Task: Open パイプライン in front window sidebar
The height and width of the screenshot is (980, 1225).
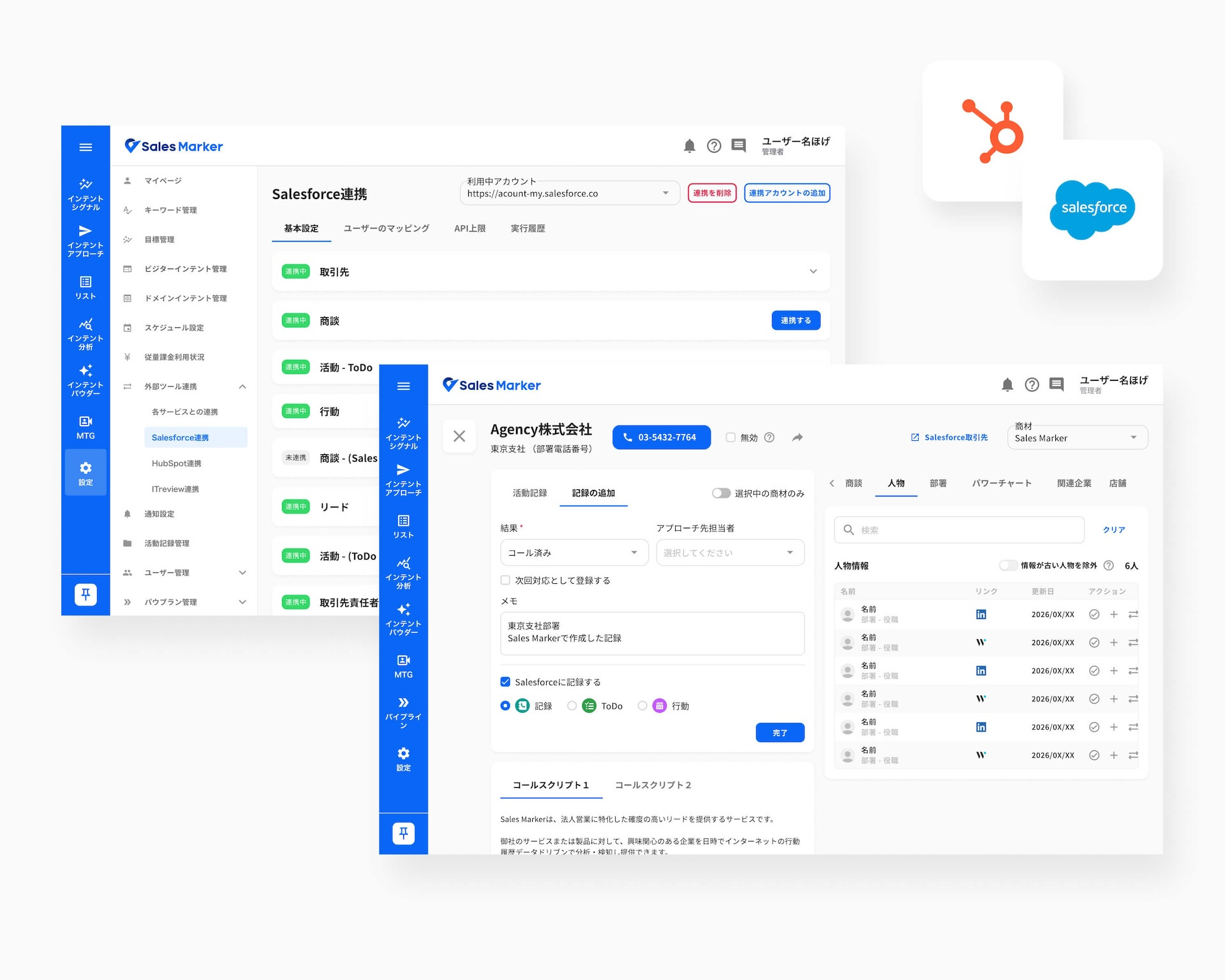Action: point(403,712)
